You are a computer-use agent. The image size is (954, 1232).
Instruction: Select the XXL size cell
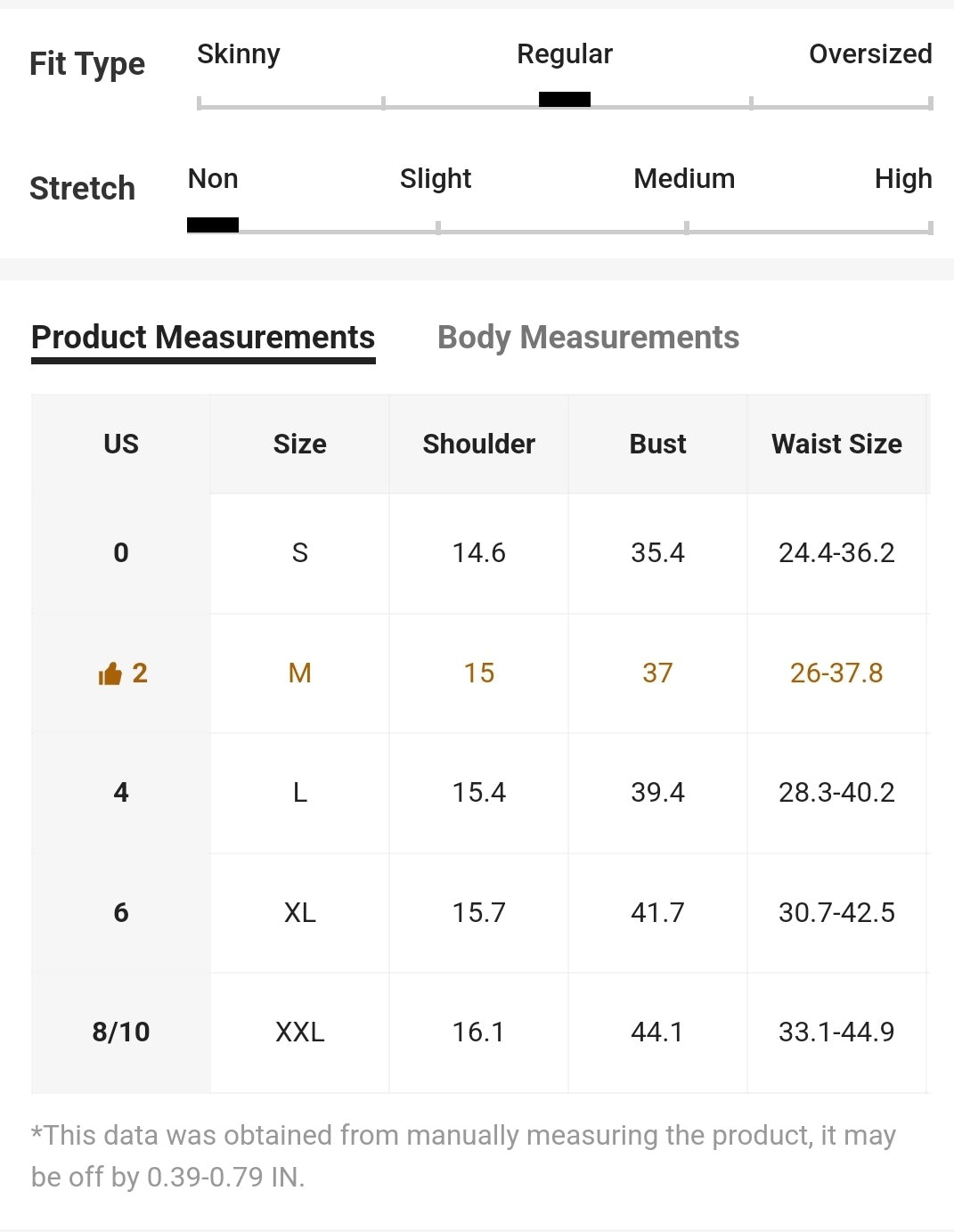(x=300, y=1032)
